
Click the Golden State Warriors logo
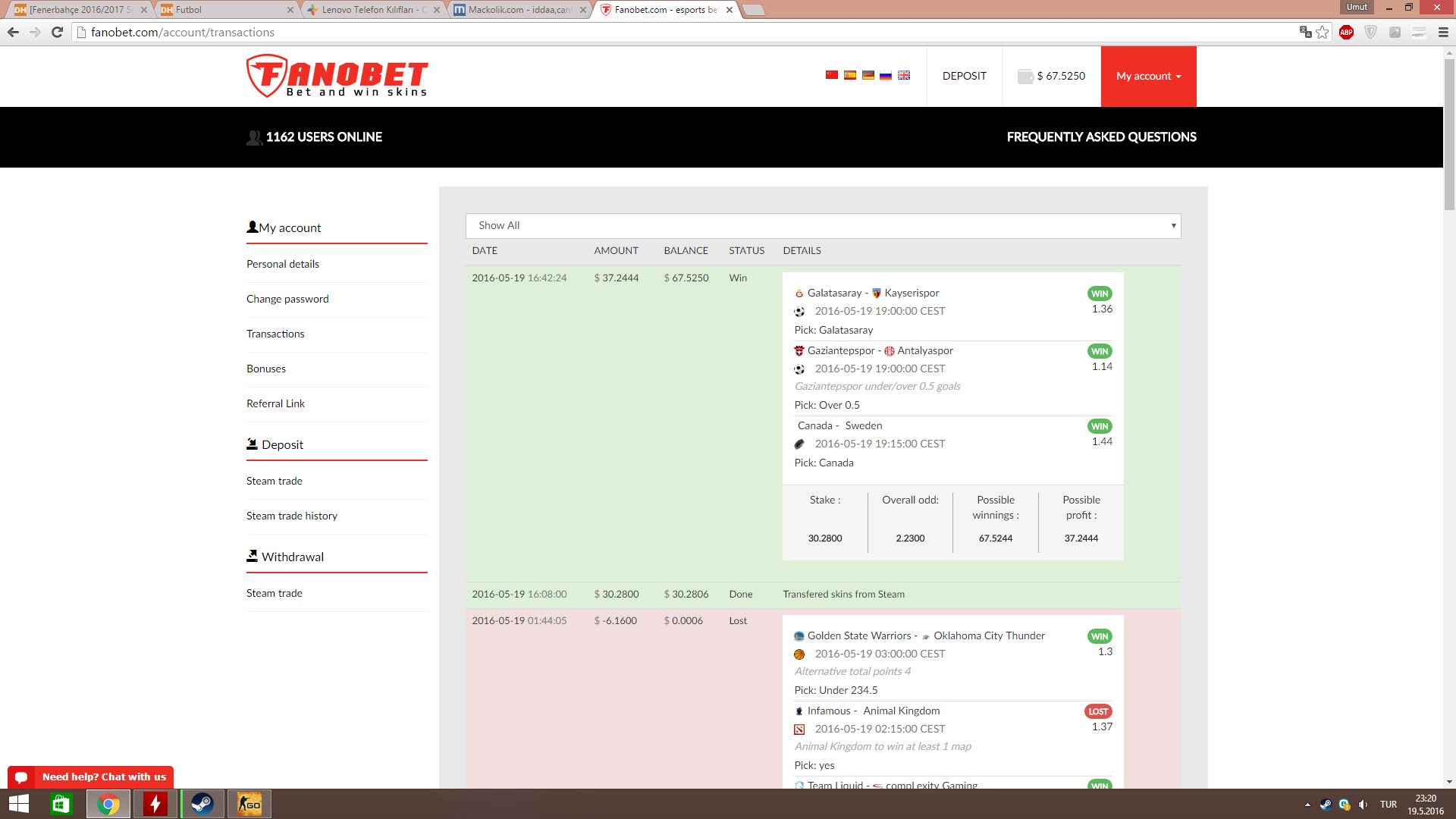pyautogui.click(x=799, y=636)
